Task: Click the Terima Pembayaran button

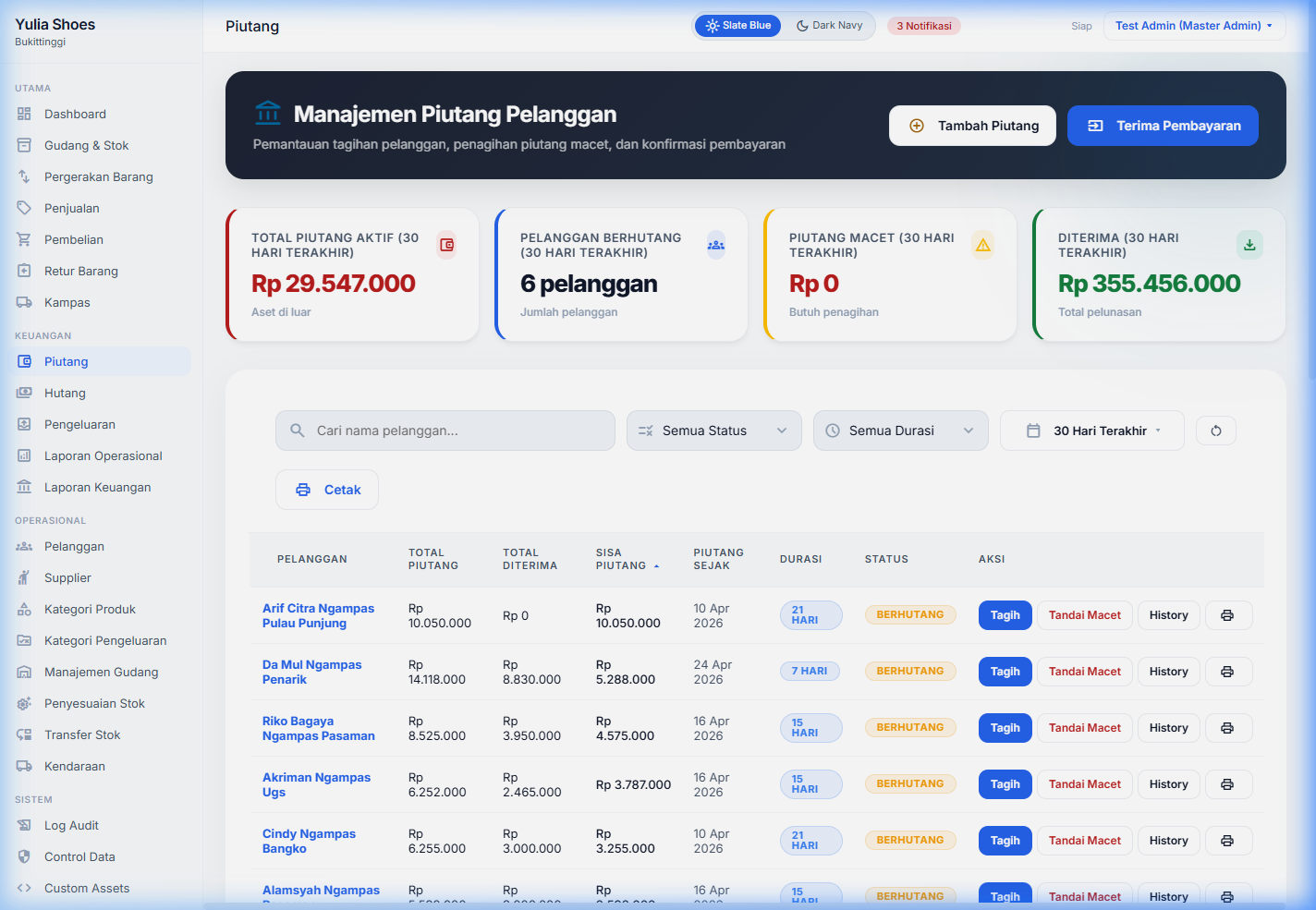Action: click(x=1163, y=126)
